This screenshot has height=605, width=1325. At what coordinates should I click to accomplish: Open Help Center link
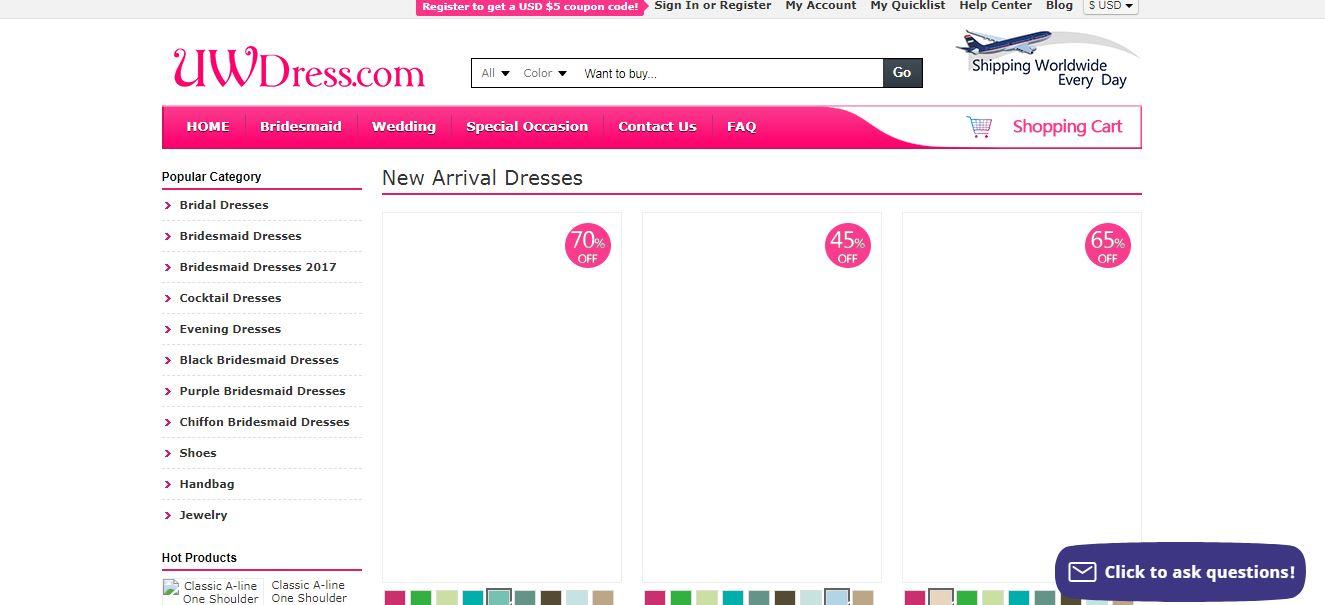coord(996,6)
